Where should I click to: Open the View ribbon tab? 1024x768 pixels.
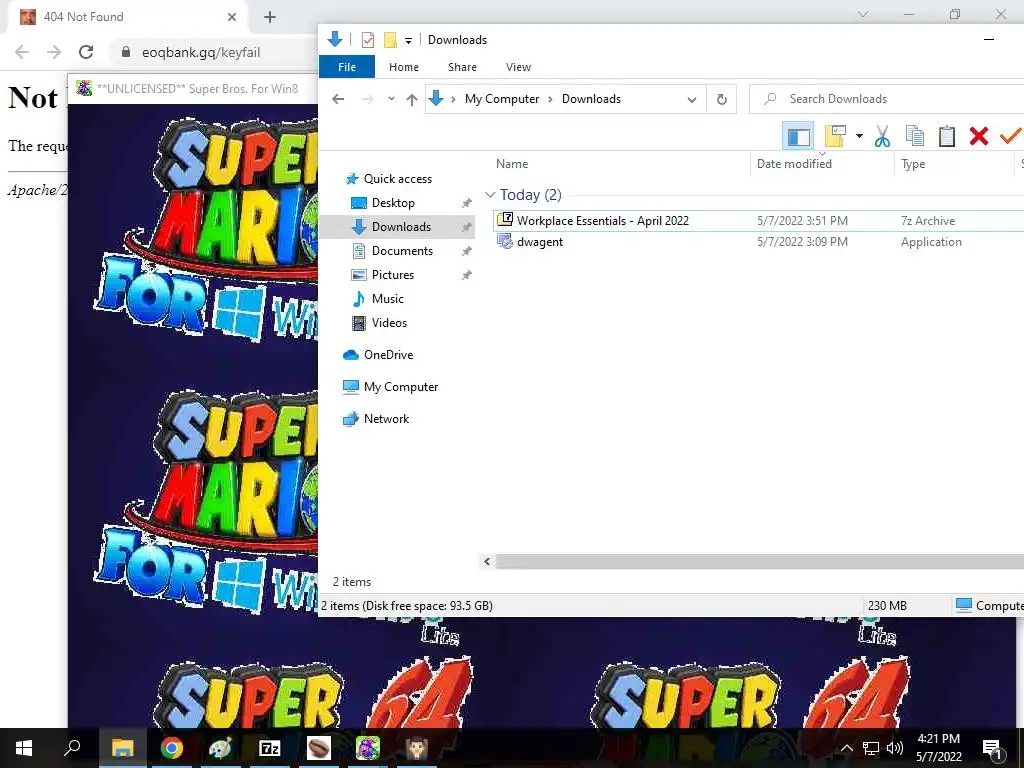[x=518, y=67]
